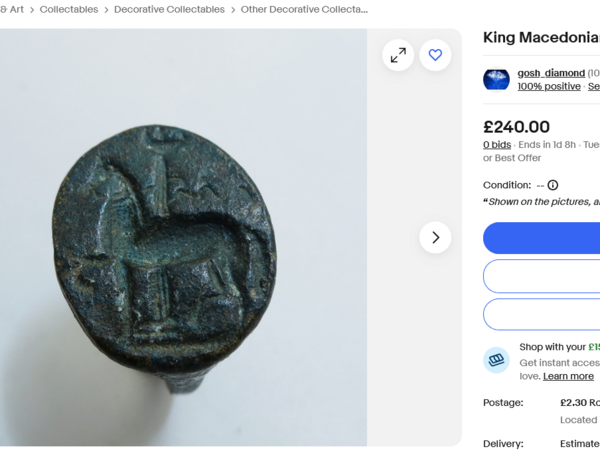
Task: Expand the listing image to full screen
Action: coord(398,55)
